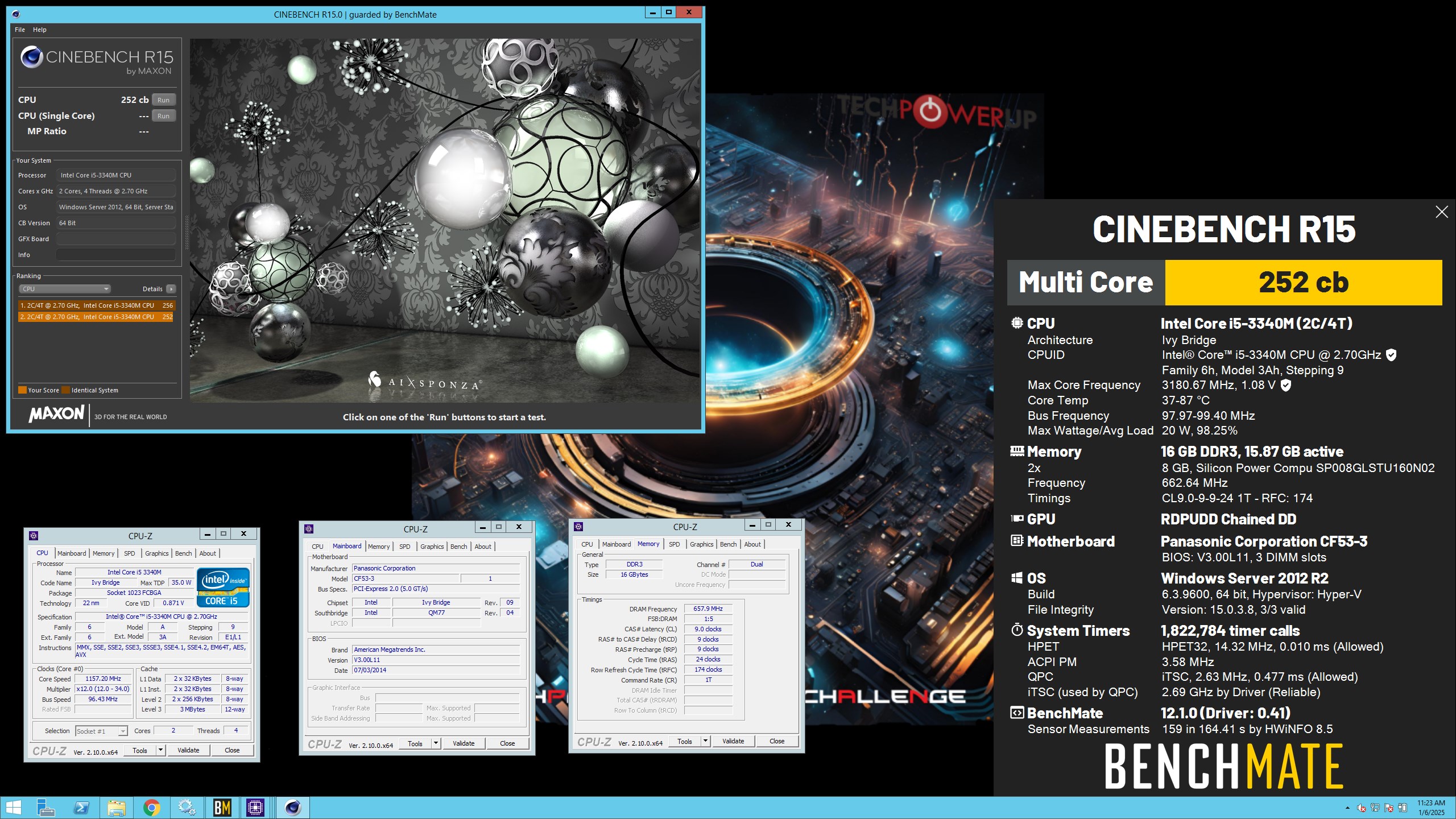Select the ranking entry scoring 256
Screen dimensions: 1456x819
[x=97, y=305]
